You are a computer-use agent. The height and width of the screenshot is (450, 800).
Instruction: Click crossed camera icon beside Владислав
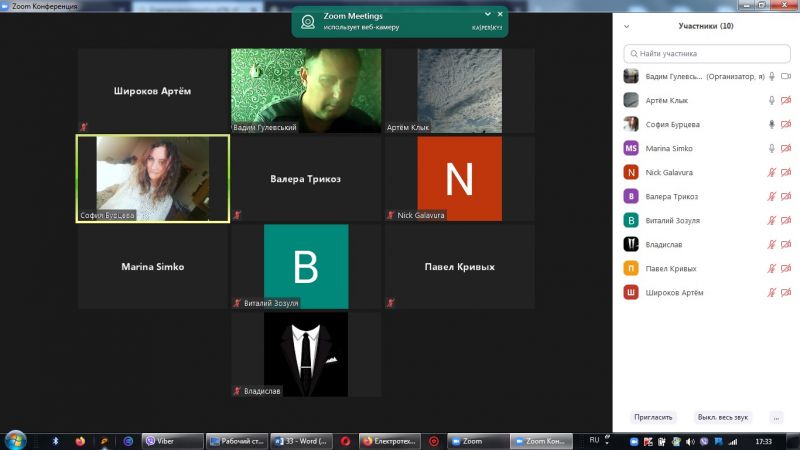point(786,244)
